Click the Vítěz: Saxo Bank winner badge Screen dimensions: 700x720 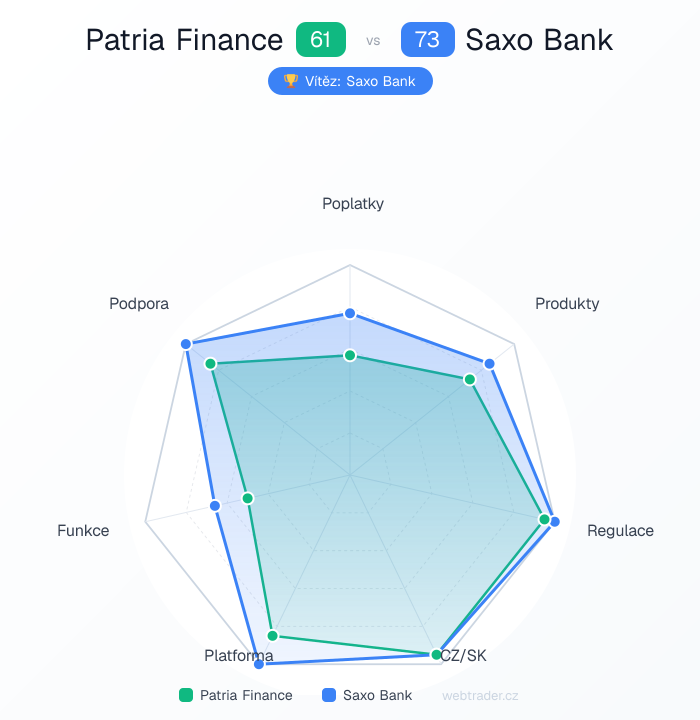pyautogui.click(x=350, y=81)
